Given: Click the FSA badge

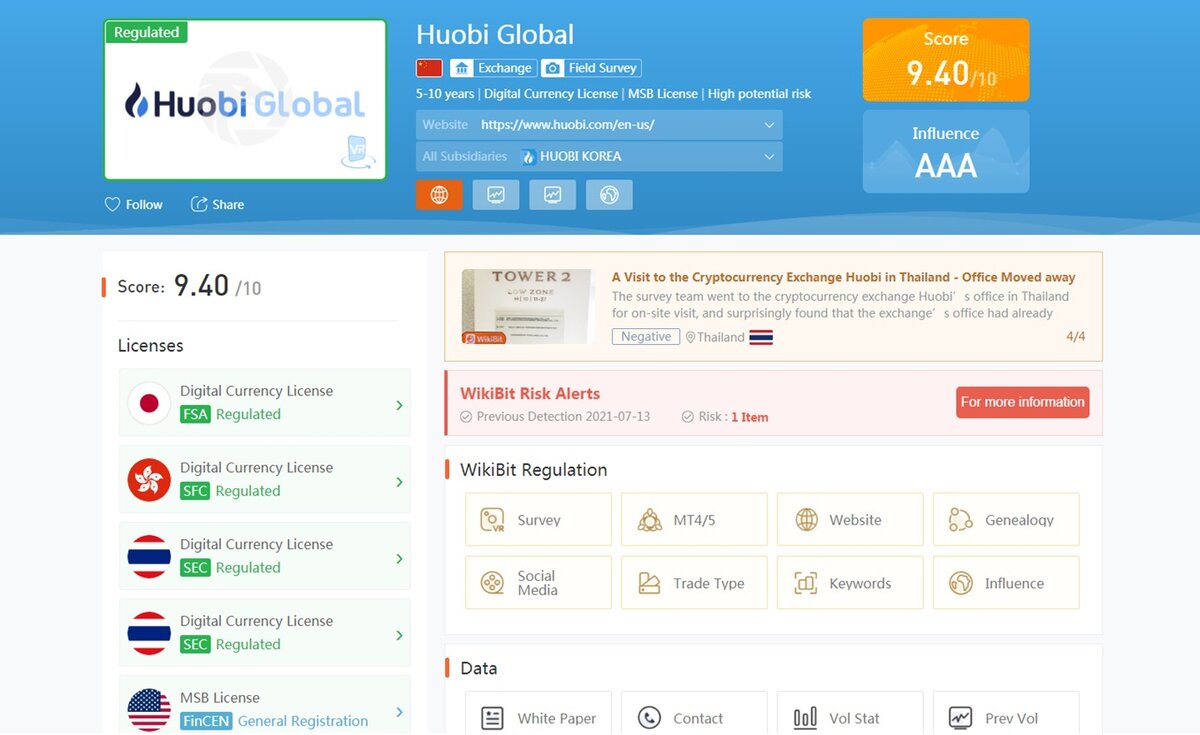Looking at the screenshot, I should pyautogui.click(x=195, y=414).
